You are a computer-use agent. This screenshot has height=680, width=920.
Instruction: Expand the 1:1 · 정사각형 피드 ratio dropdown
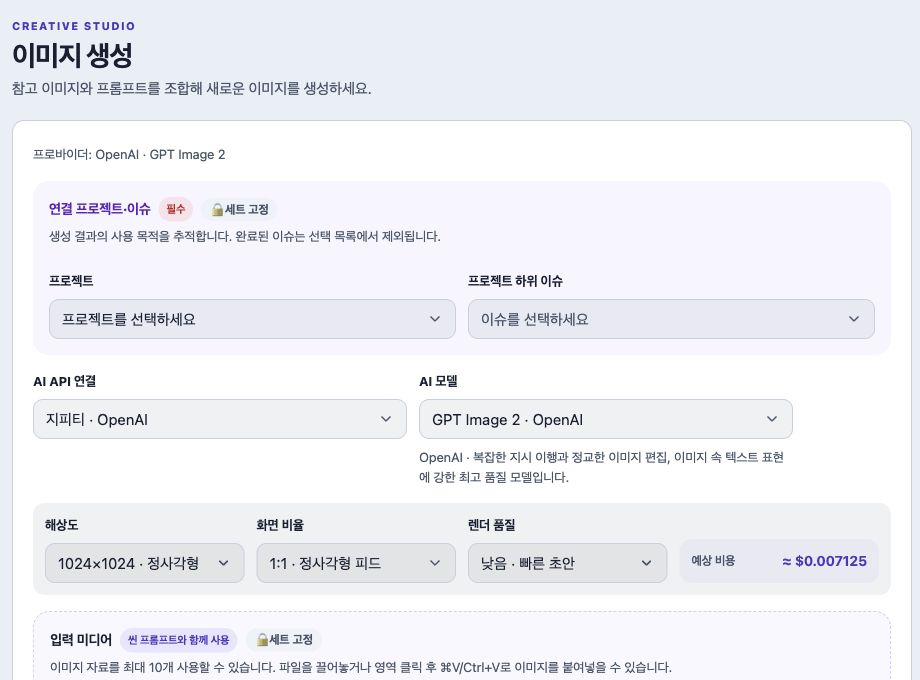click(x=356, y=563)
